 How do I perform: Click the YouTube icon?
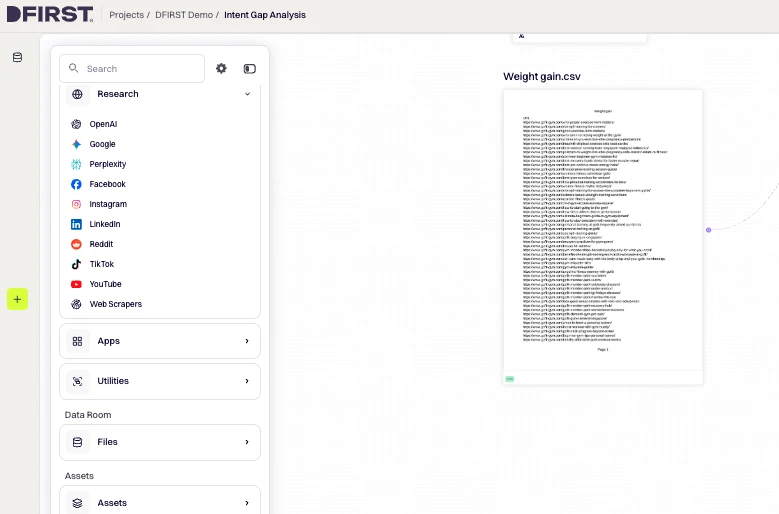tap(76, 284)
